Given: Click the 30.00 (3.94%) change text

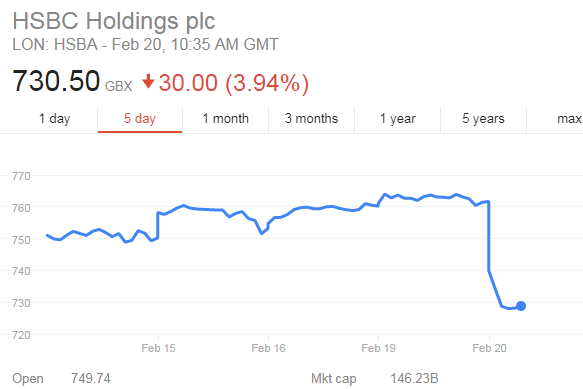Looking at the screenshot, I should coord(234,83).
